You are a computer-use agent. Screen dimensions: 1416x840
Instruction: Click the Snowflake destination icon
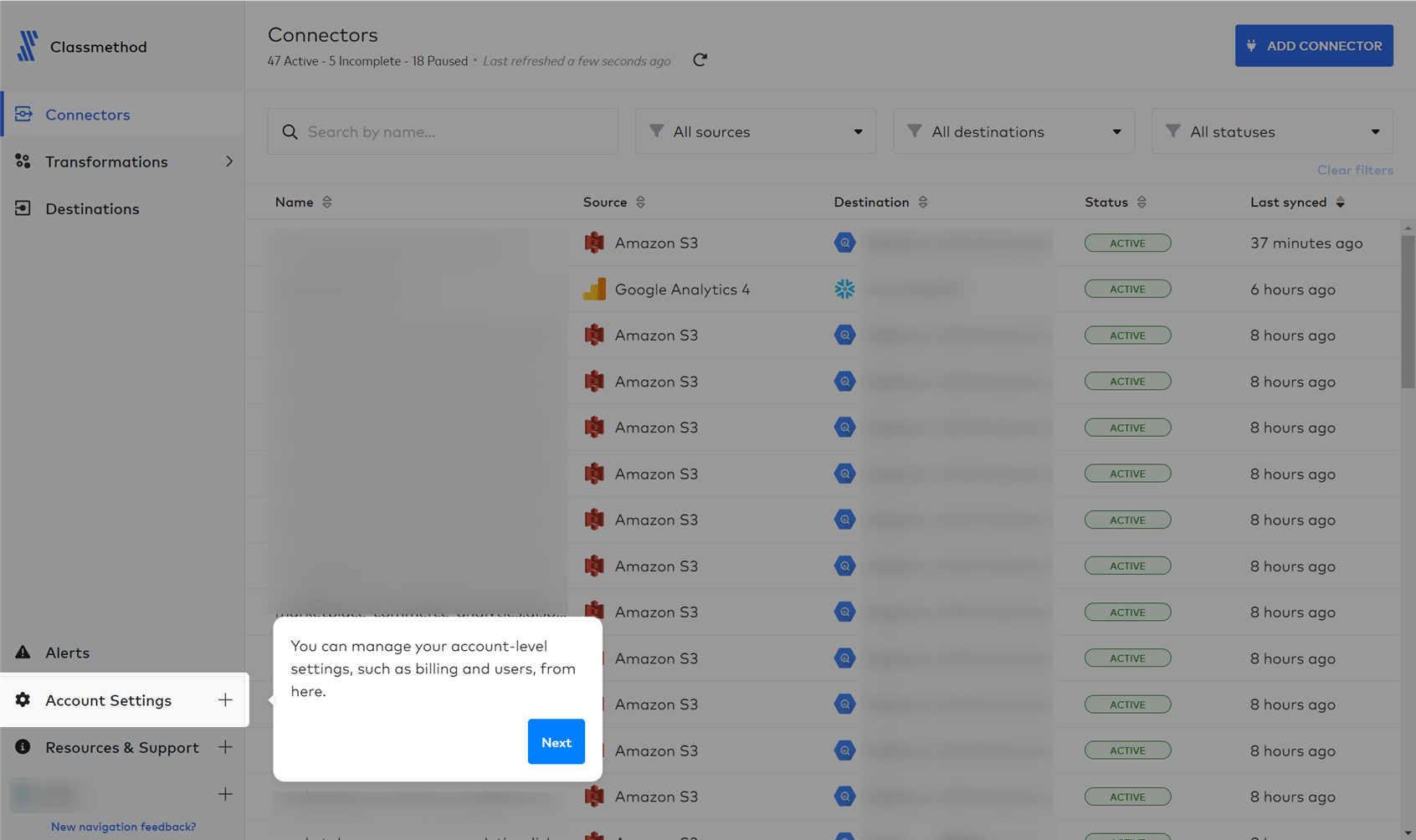pos(844,289)
